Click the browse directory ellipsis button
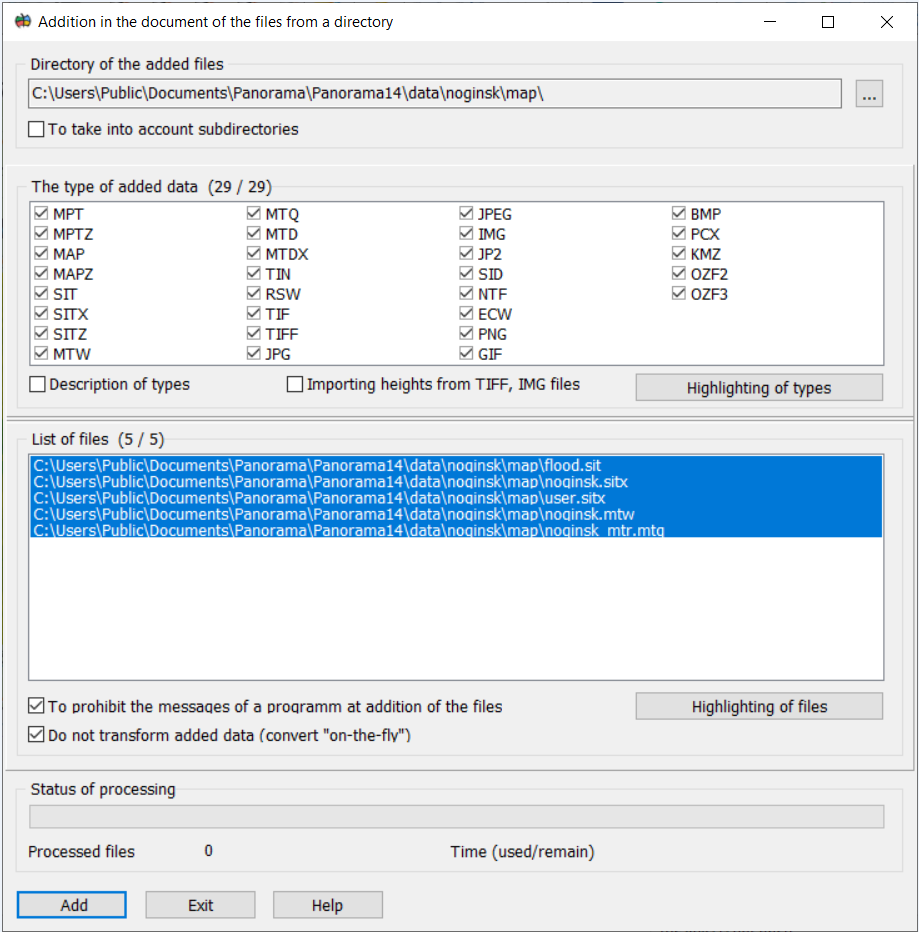Screen dimensions: 919x932 point(869,94)
